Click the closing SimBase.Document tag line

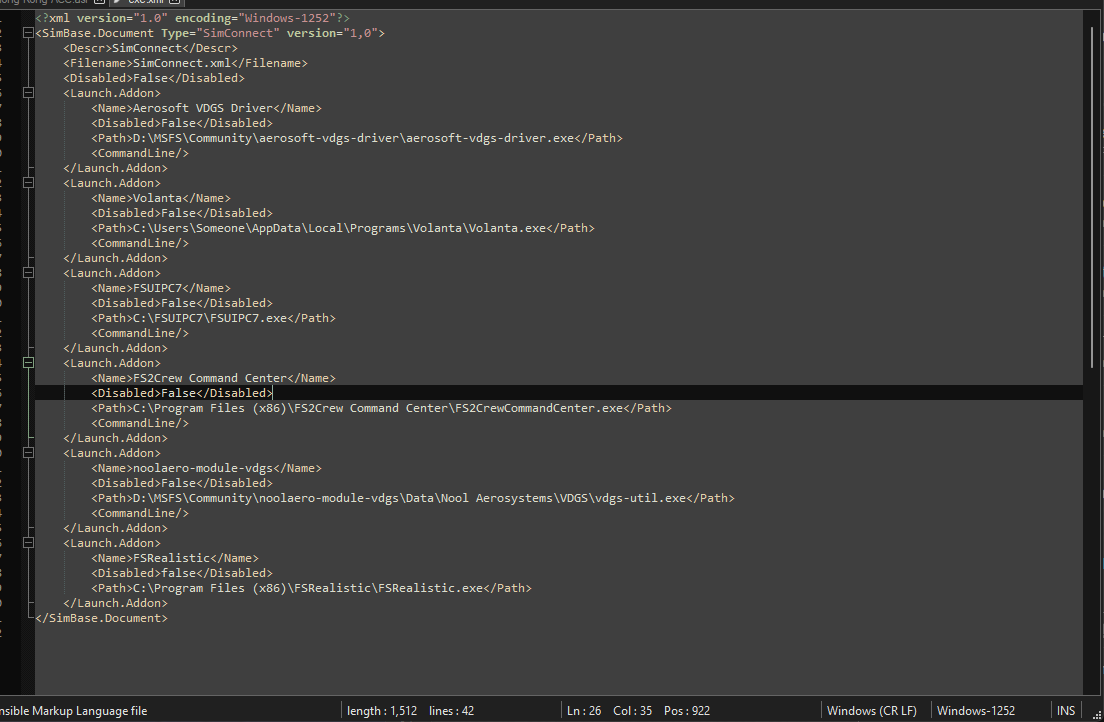pos(101,618)
